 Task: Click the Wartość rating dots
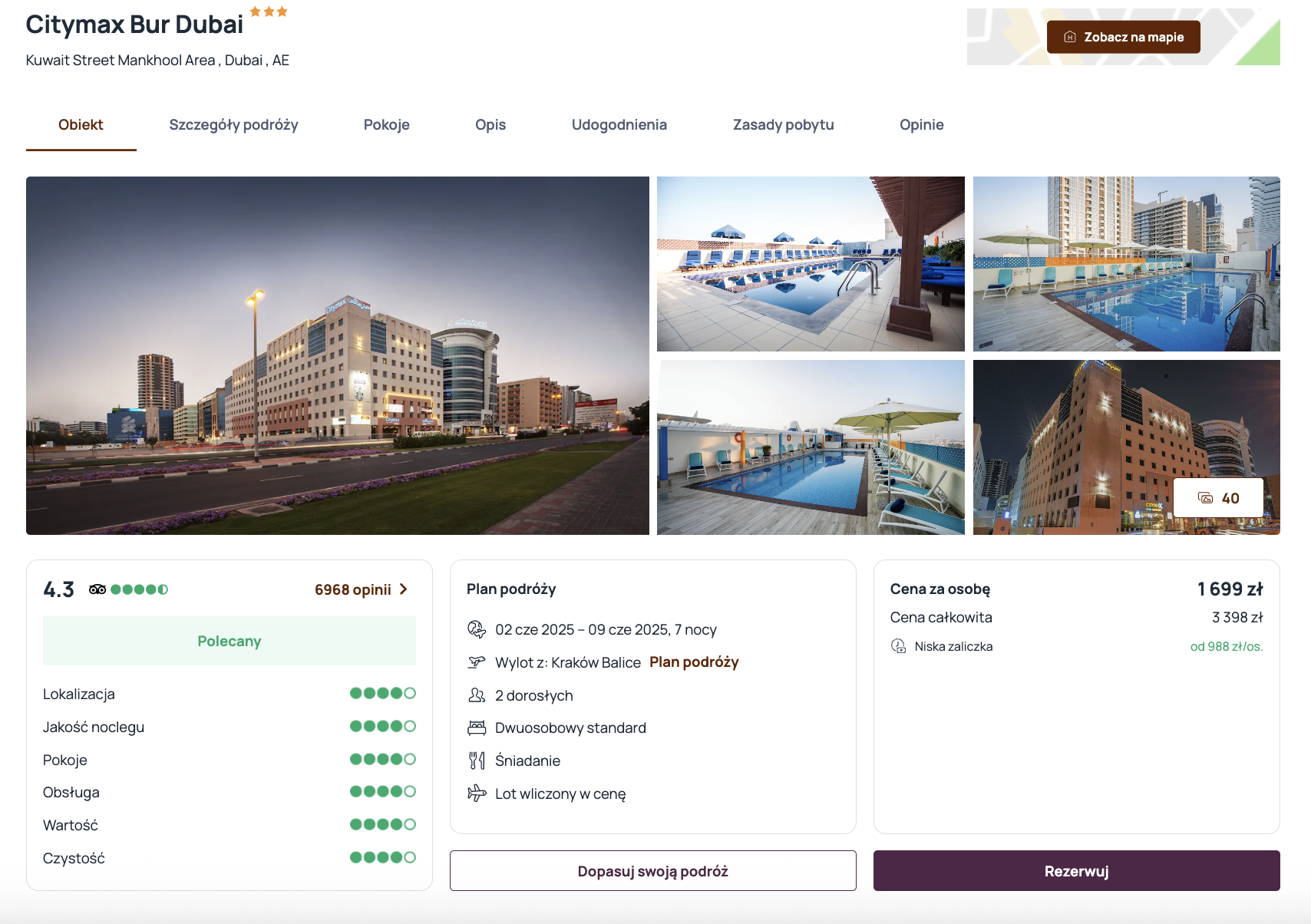coord(383,825)
